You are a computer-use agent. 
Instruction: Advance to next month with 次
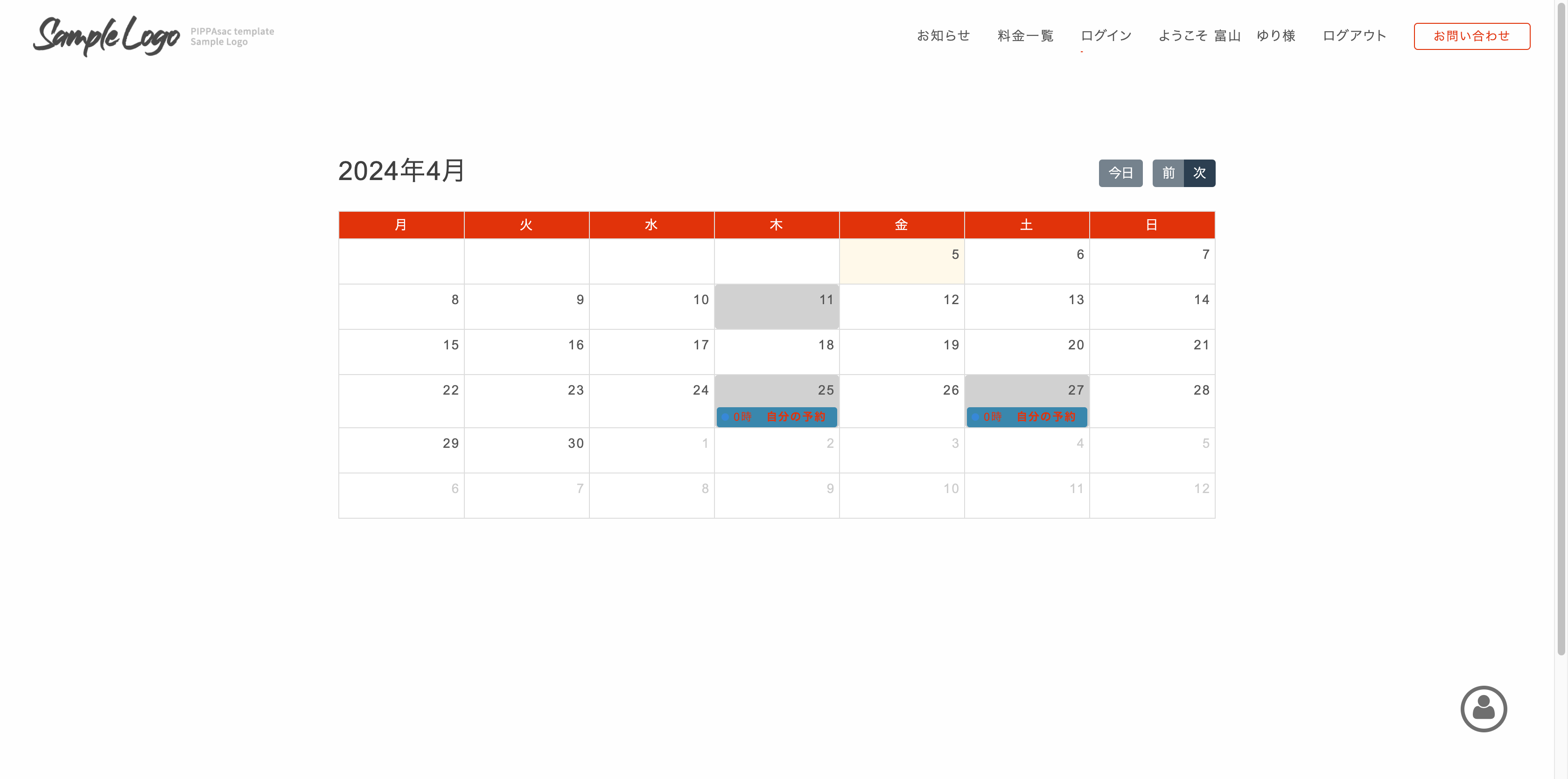click(x=1199, y=173)
